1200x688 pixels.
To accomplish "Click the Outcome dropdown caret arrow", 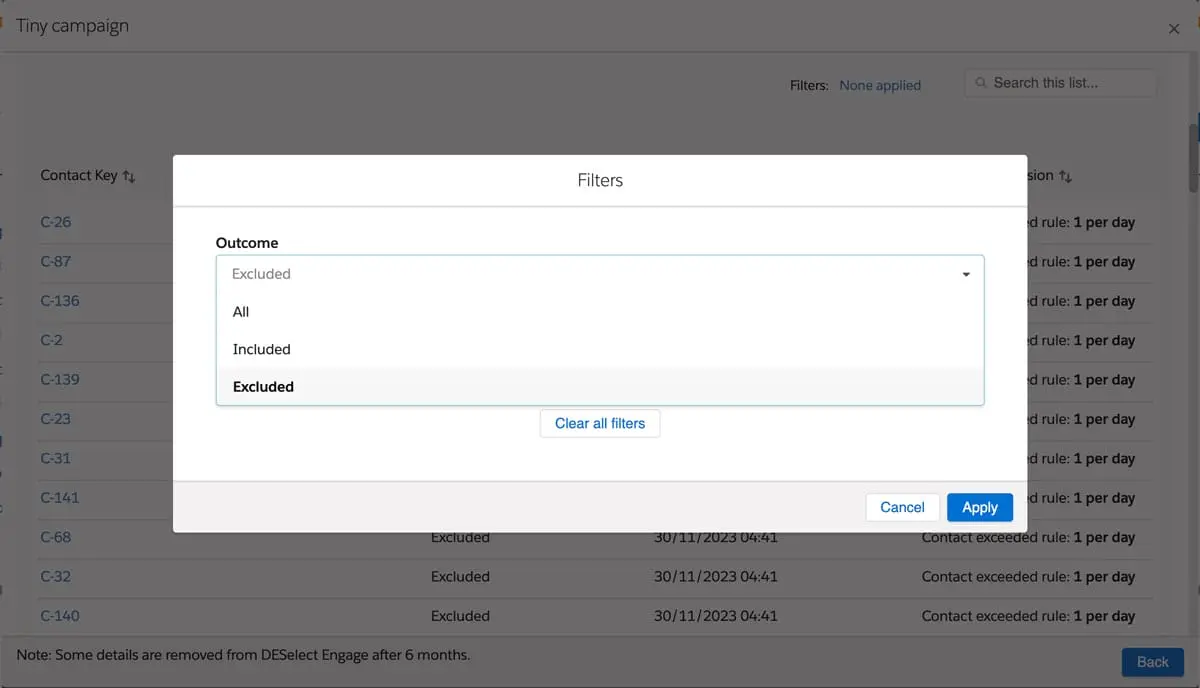I will pyautogui.click(x=966, y=274).
